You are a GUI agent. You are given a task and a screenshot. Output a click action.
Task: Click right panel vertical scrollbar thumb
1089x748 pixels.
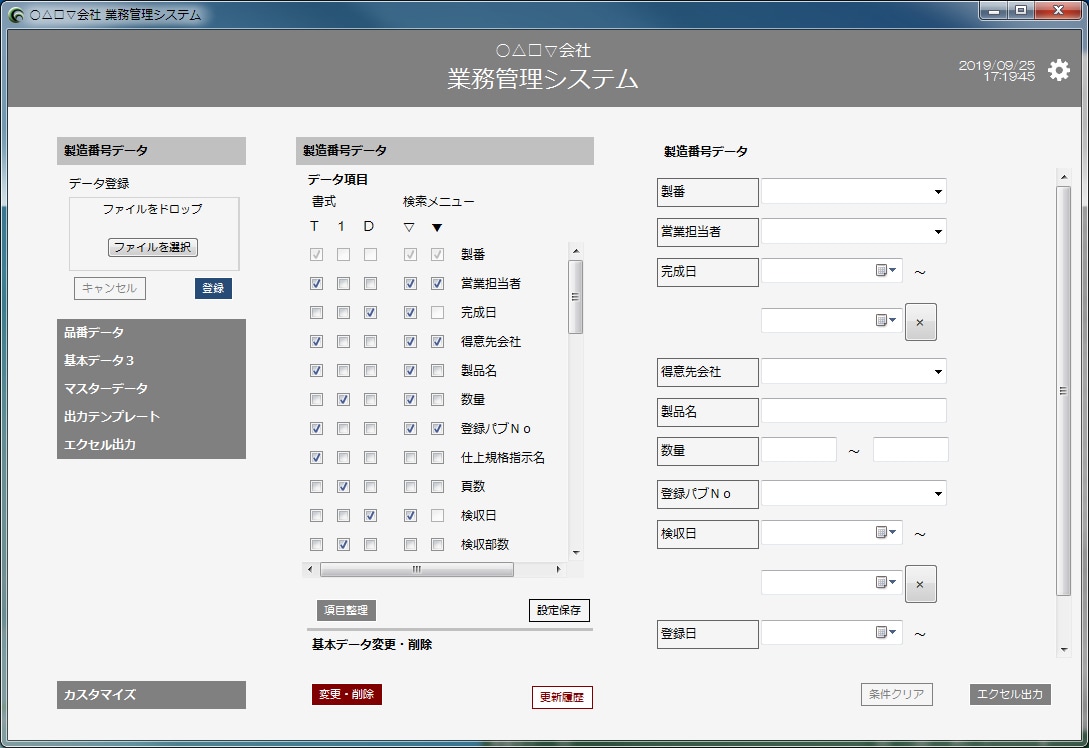tap(1063, 391)
